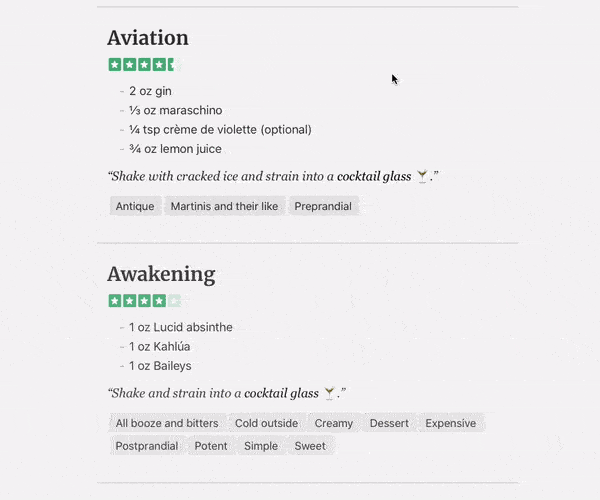
Task: Select the All booze and bitters tag
Action: point(167,423)
